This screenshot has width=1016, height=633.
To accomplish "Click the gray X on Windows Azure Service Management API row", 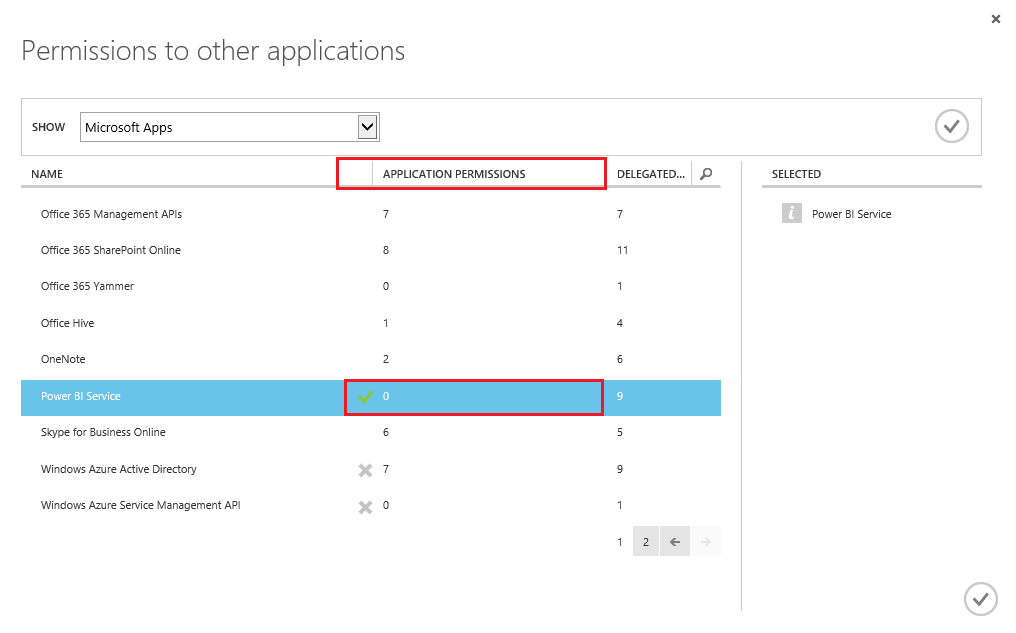I will pos(365,507).
